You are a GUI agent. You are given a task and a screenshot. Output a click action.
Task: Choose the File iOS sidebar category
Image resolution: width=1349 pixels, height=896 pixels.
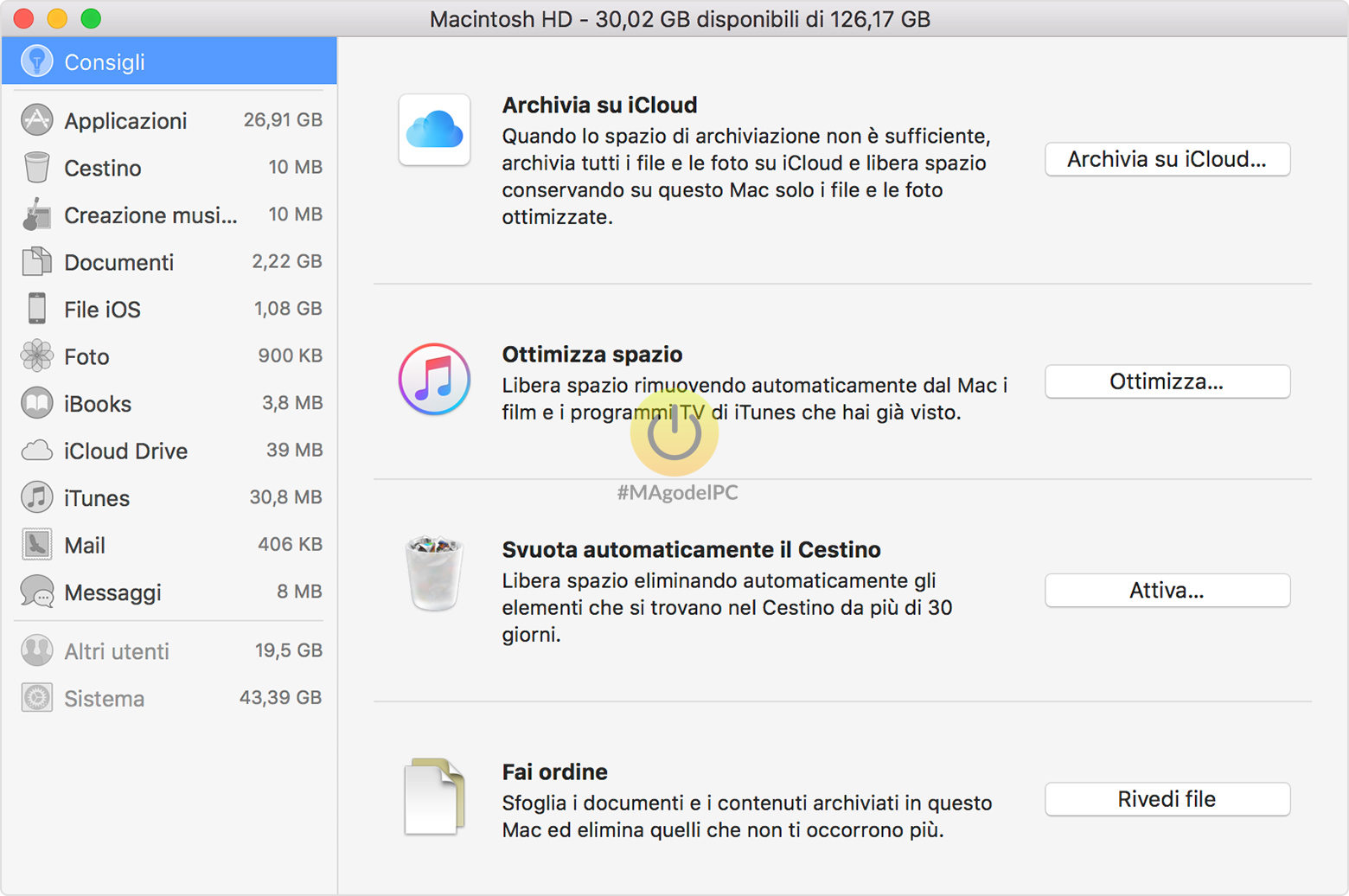tap(170, 309)
